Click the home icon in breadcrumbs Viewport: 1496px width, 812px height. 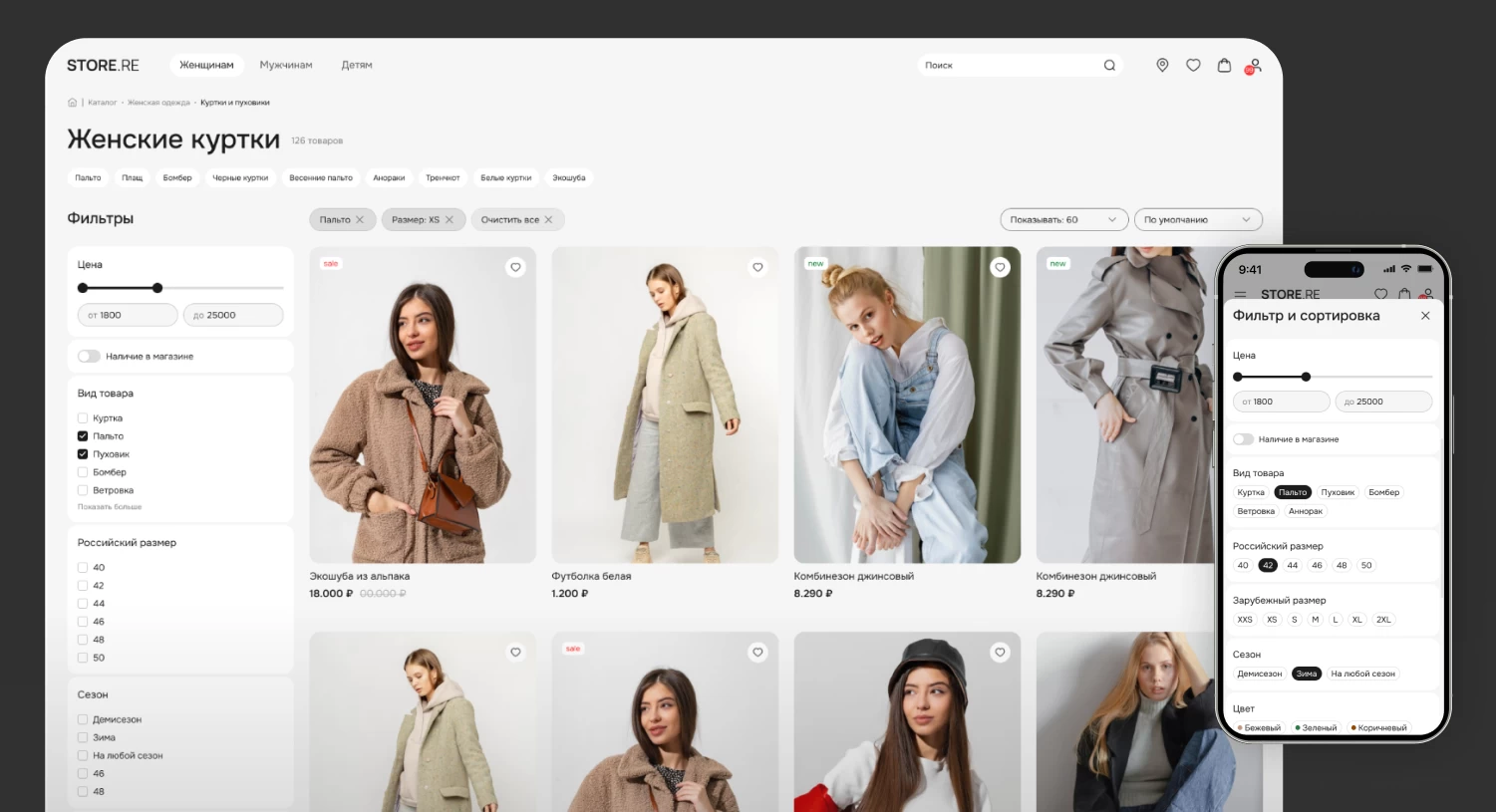(x=72, y=103)
